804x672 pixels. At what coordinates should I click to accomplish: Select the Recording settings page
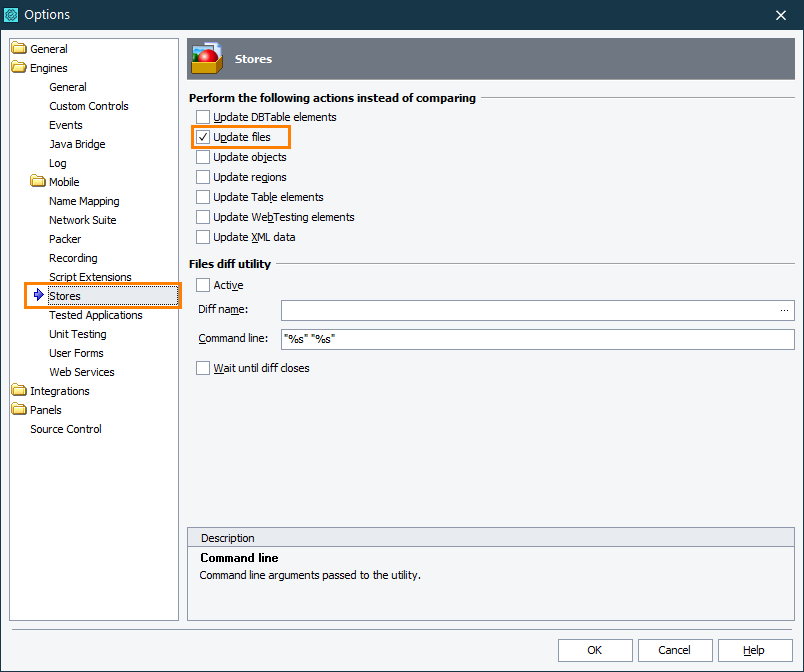(x=74, y=257)
